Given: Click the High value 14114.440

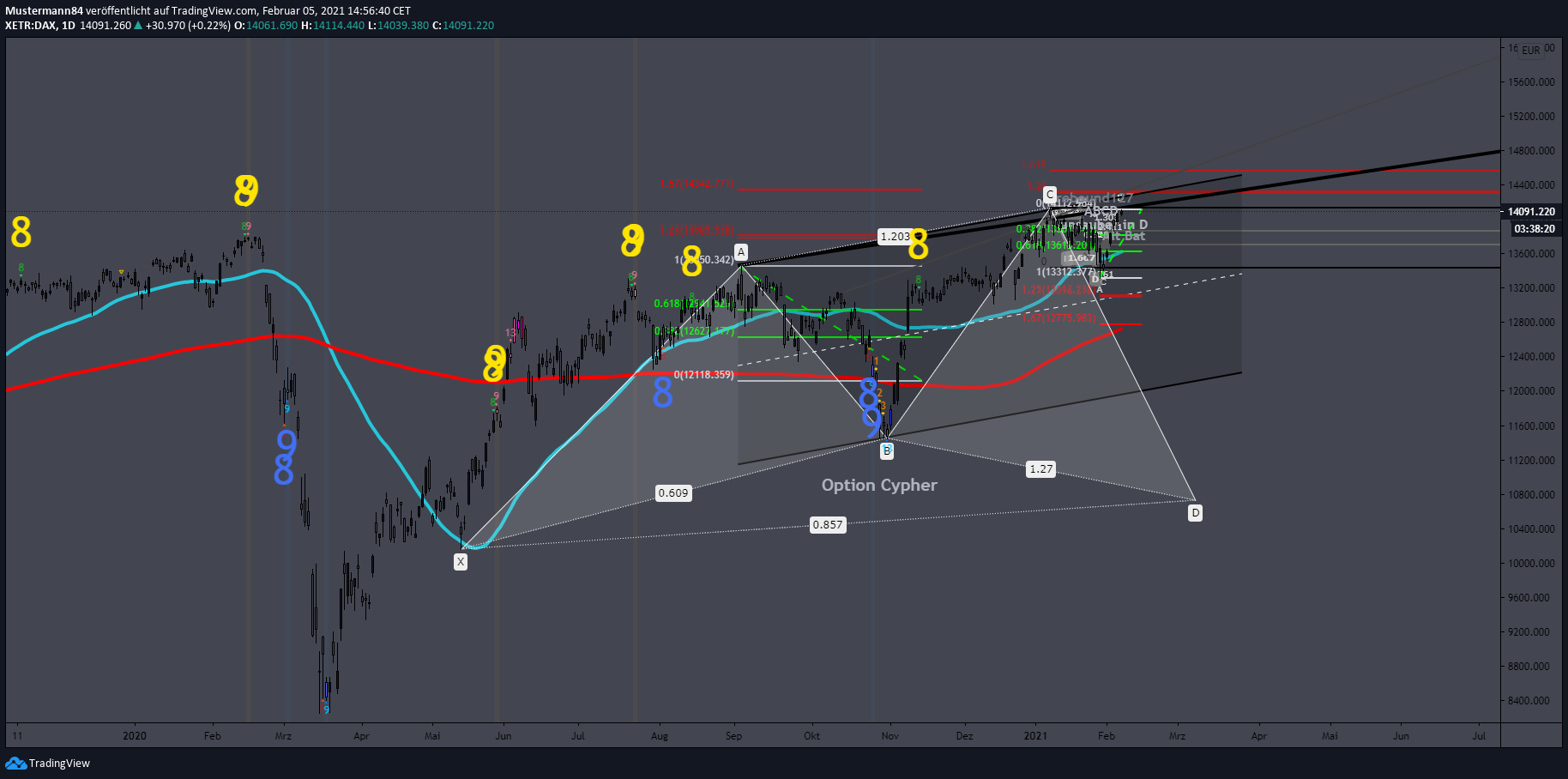Looking at the screenshot, I should coord(339,26).
